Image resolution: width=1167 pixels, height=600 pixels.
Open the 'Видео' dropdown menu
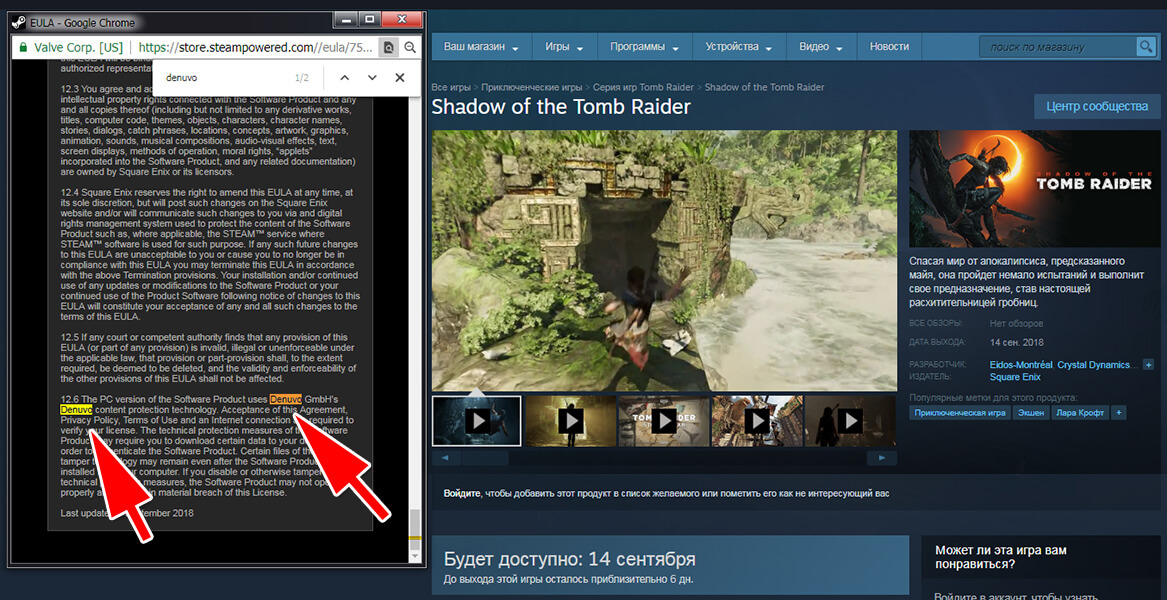[821, 46]
